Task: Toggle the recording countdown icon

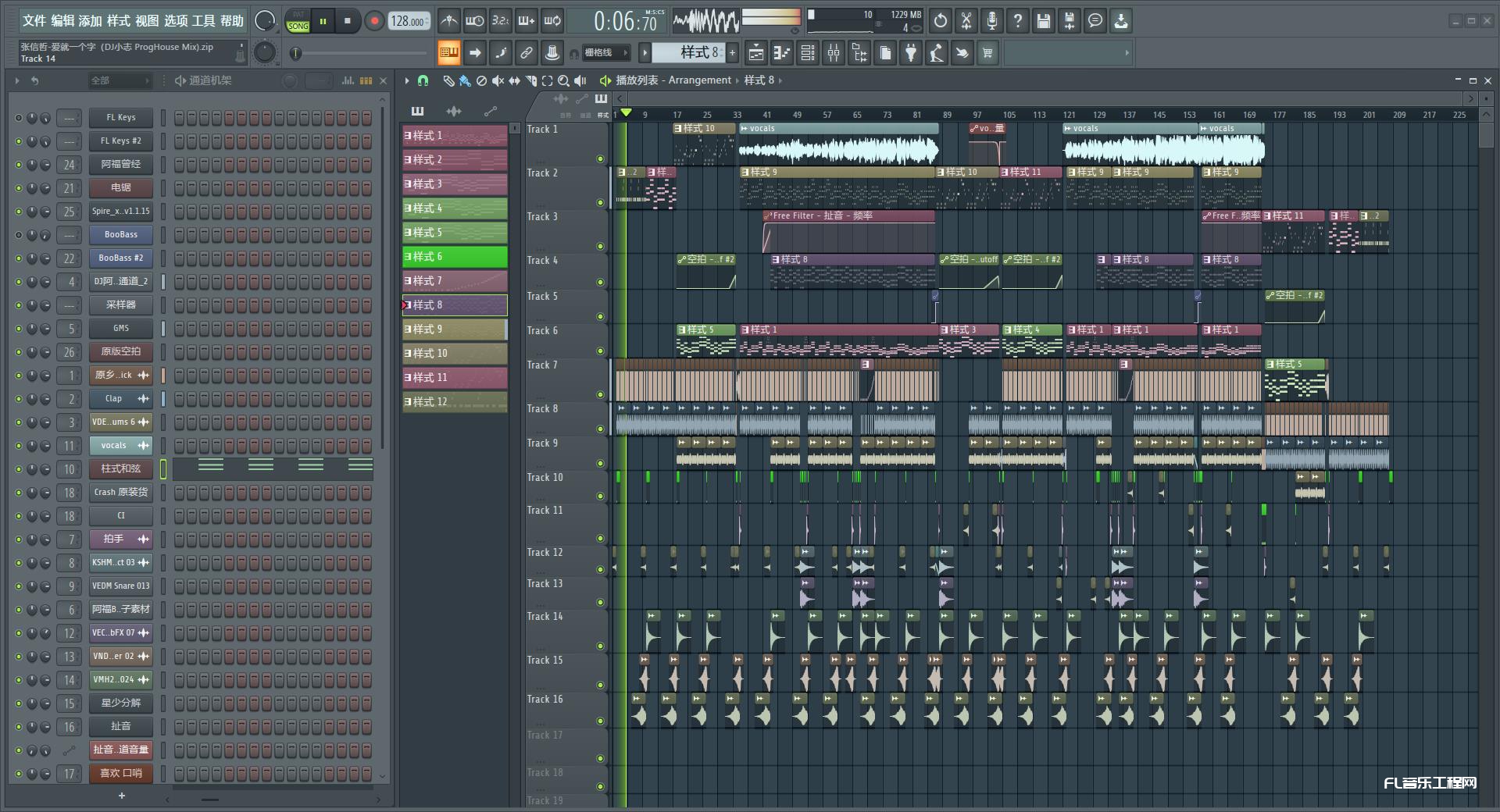Action: coord(500,21)
